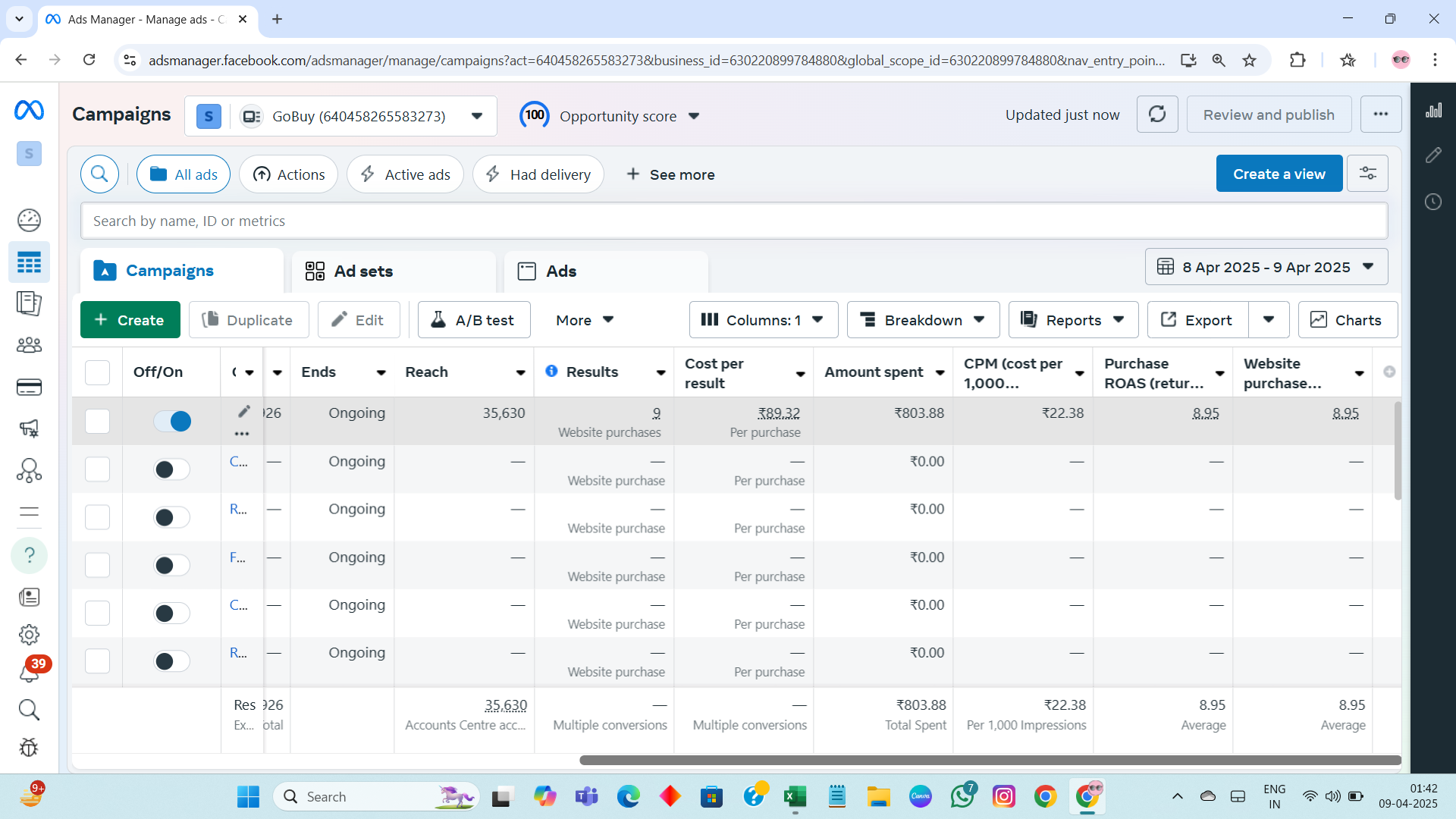Click edit pencil icon in right panel
The width and height of the screenshot is (1456, 819).
1432,155
